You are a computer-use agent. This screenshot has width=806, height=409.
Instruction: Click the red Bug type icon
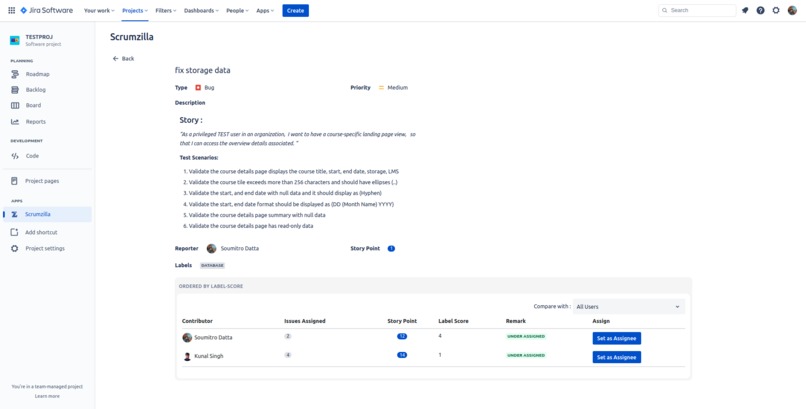(198, 88)
